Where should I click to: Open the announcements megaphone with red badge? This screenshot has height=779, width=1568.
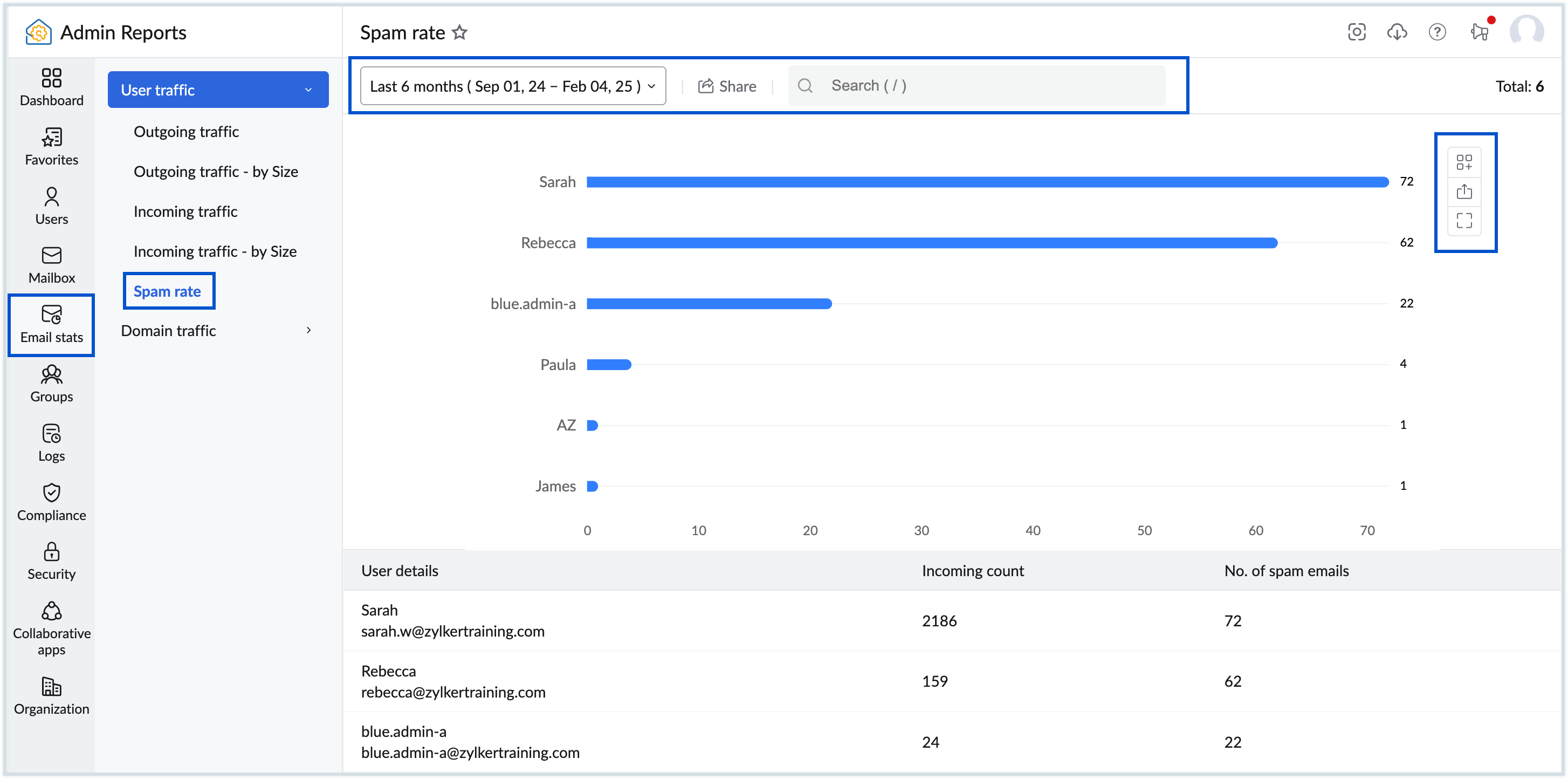pos(1479,32)
